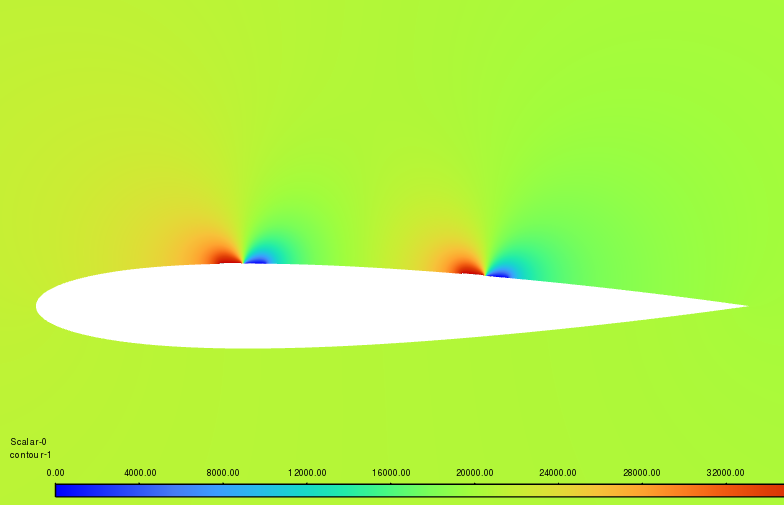Click the 20000.00 colorbar tick label
The image size is (784, 505).
475,472
